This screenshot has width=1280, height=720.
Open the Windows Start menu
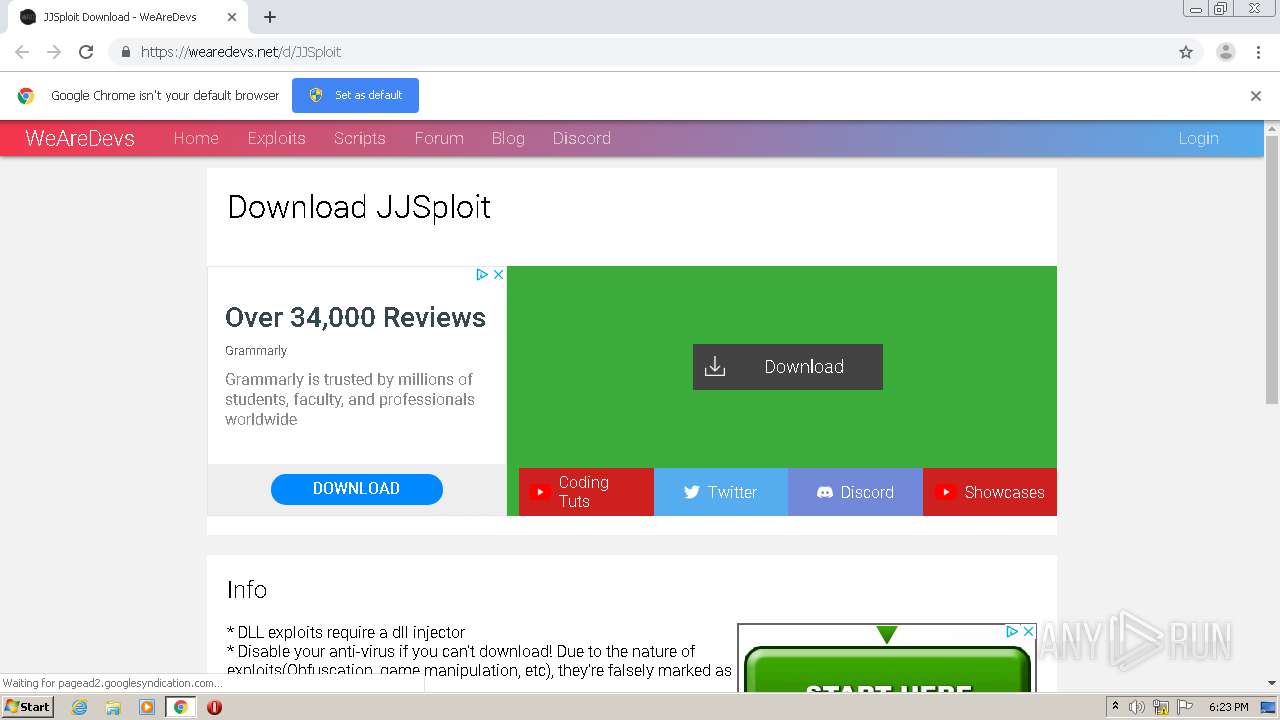[27, 707]
